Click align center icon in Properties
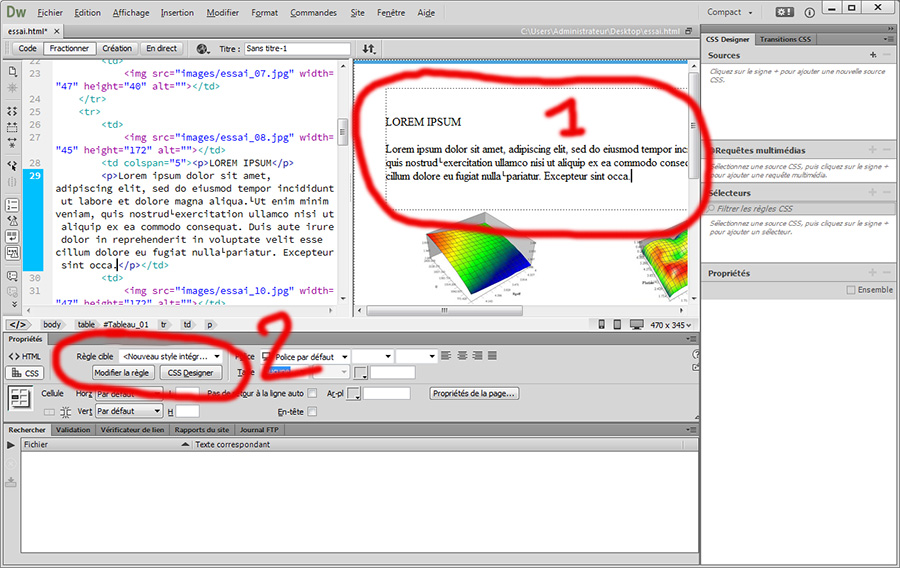Image resolution: width=900 pixels, height=568 pixels. click(462, 356)
